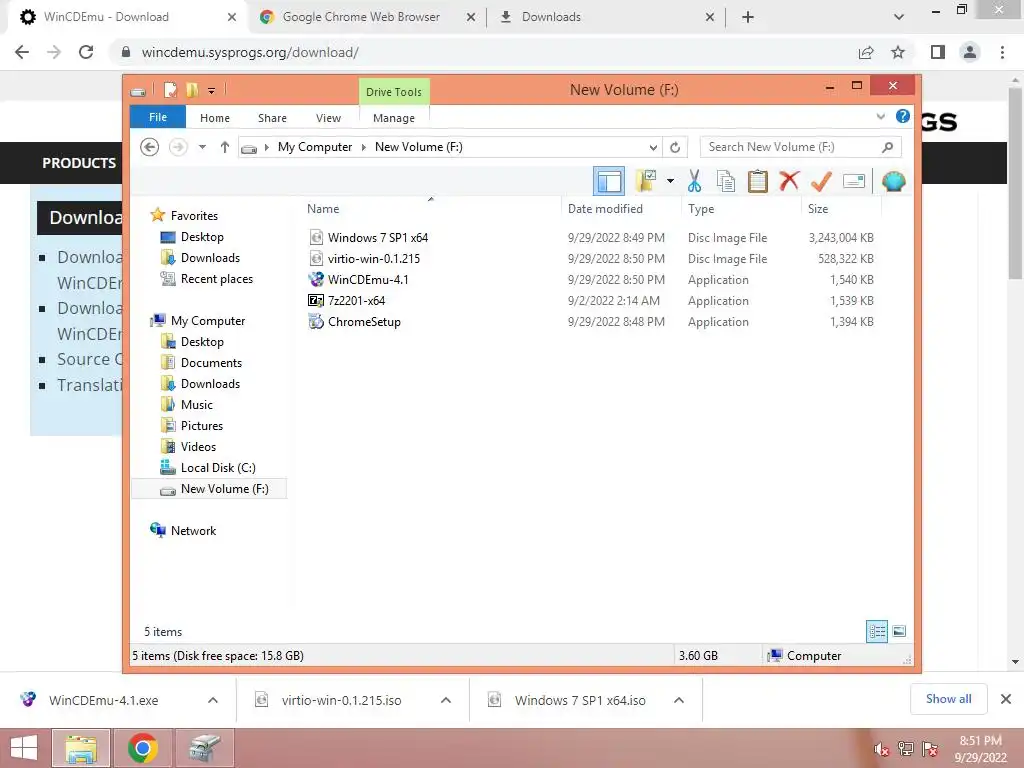Select Network in navigation pane
Screen dimensions: 1024x768
coord(193,530)
